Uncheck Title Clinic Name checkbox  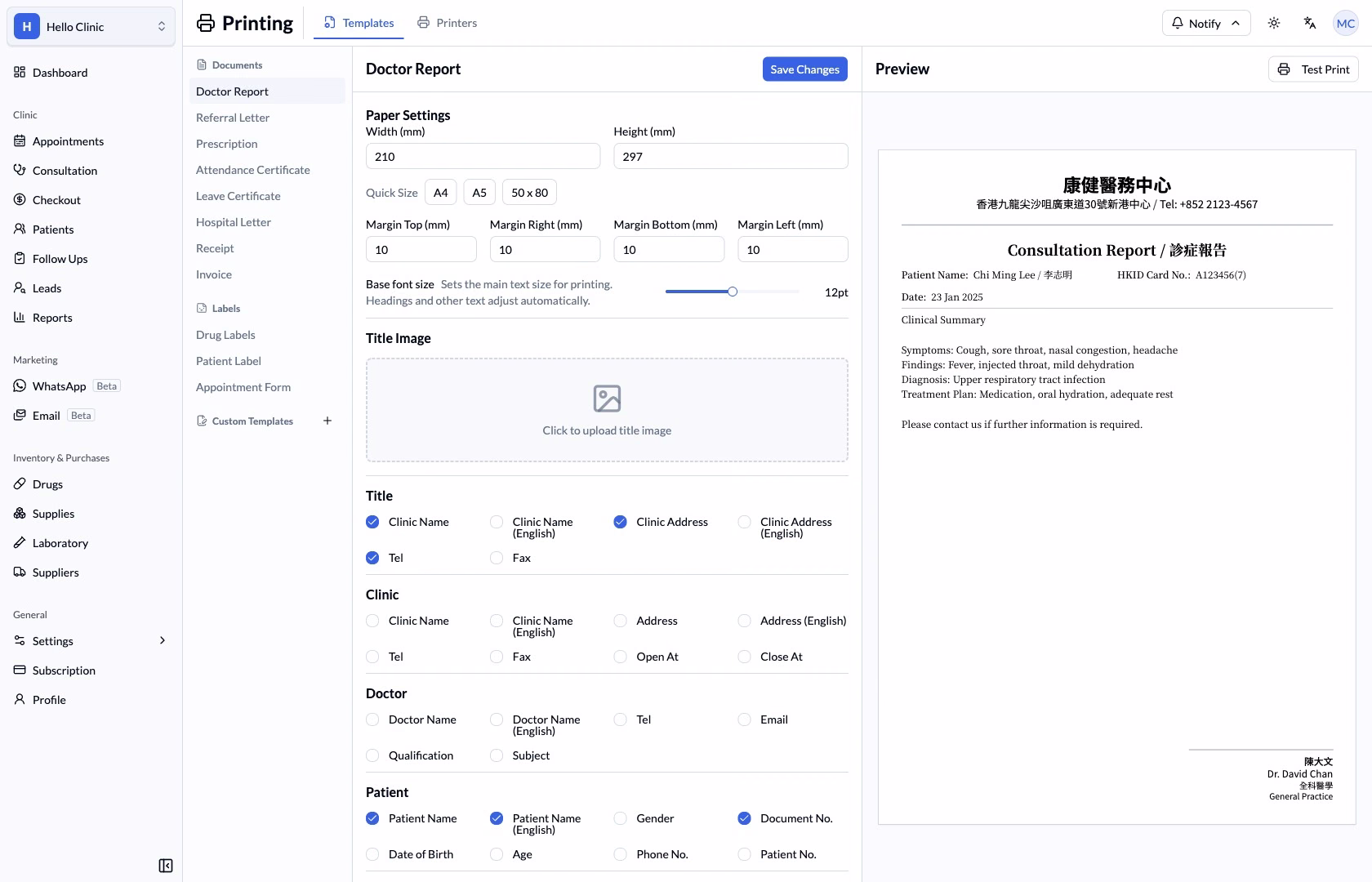click(x=372, y=522)
